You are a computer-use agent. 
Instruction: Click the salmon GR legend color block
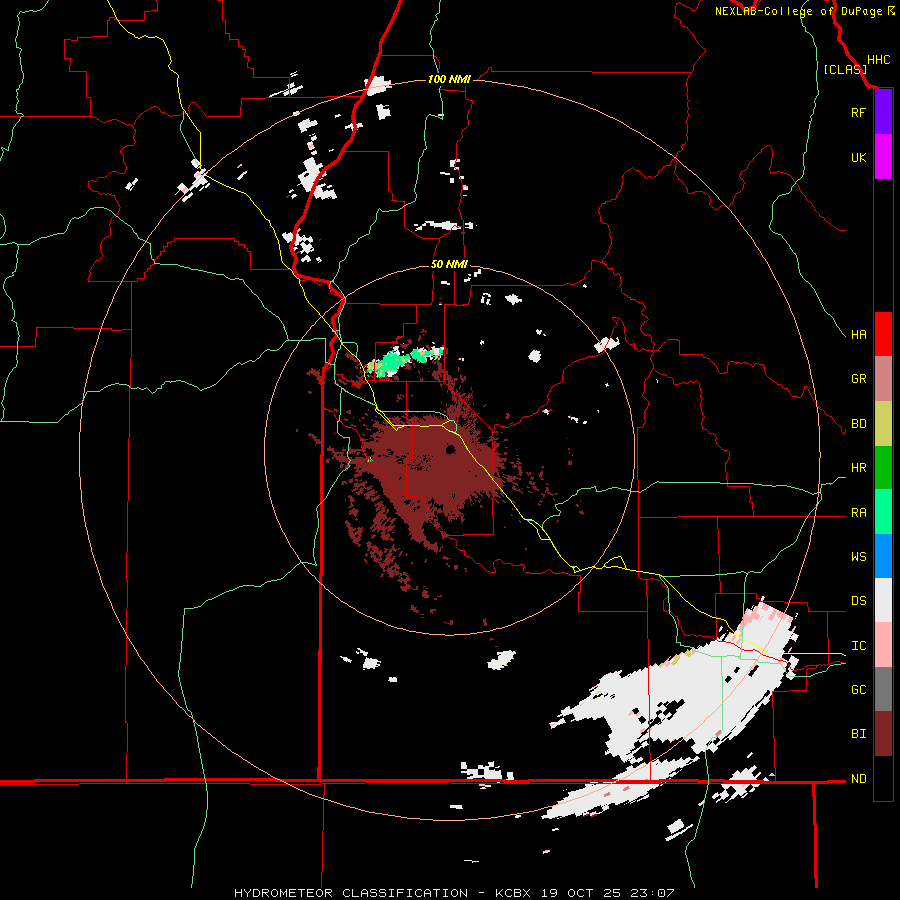point(883,379)
